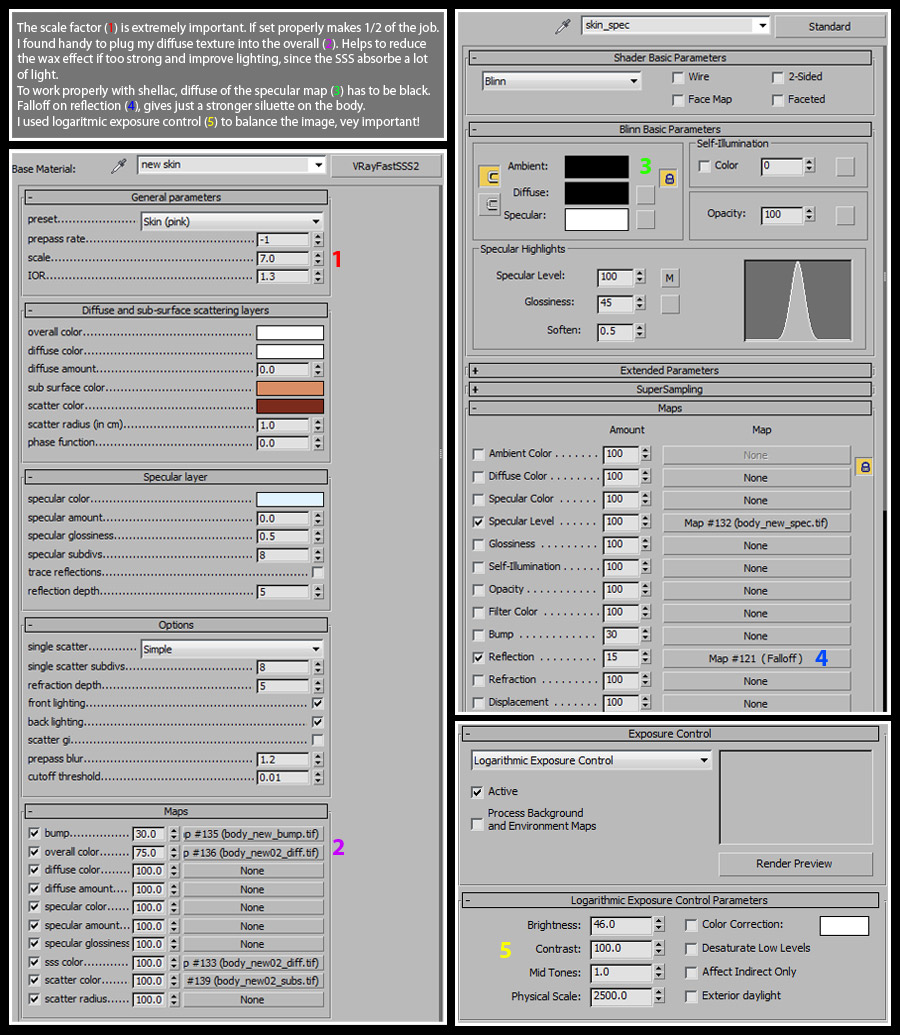This screenshot has height=1035, width=900.
Task: Open the specular color swatch in Specular layer
Action: [290, 499]
